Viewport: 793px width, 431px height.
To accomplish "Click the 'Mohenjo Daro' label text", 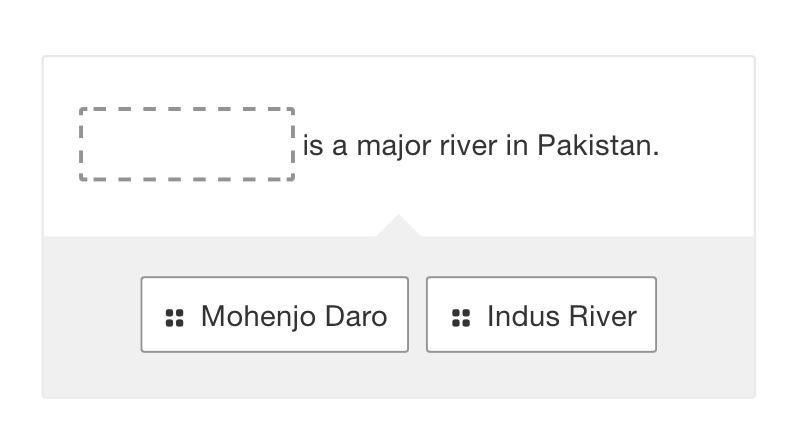I will point(293,316).
